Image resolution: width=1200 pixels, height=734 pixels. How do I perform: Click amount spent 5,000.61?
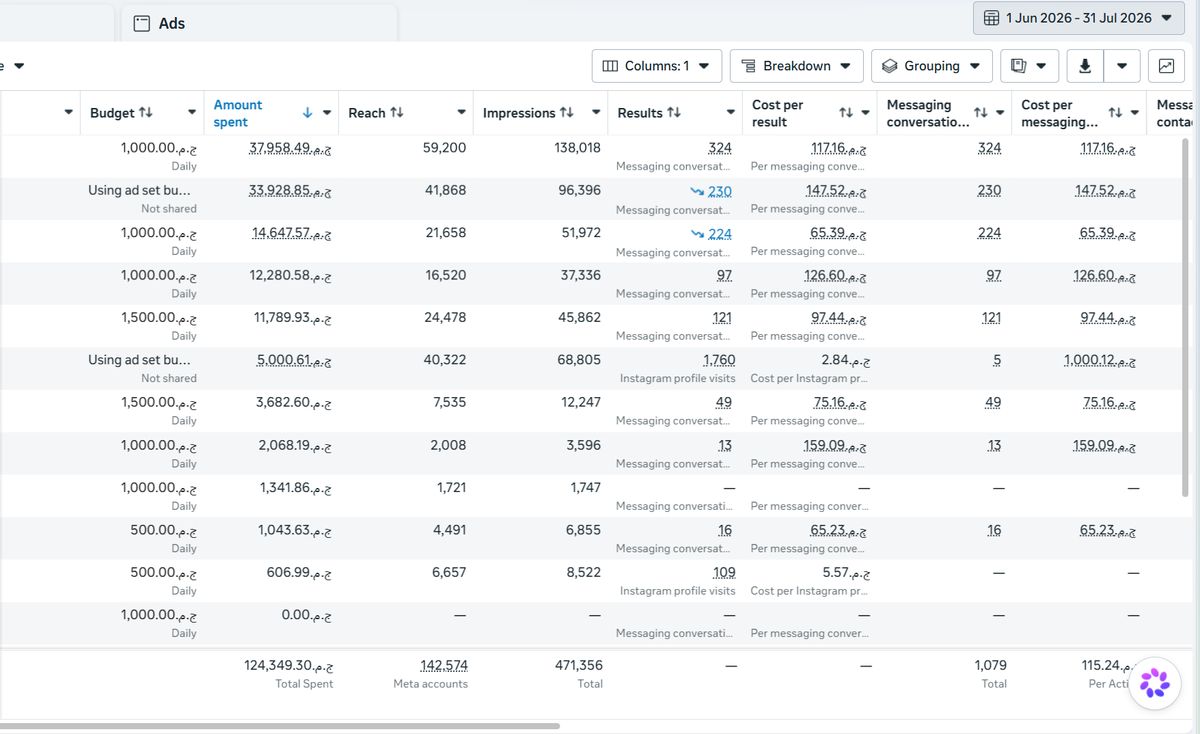(x=295, y=360)
